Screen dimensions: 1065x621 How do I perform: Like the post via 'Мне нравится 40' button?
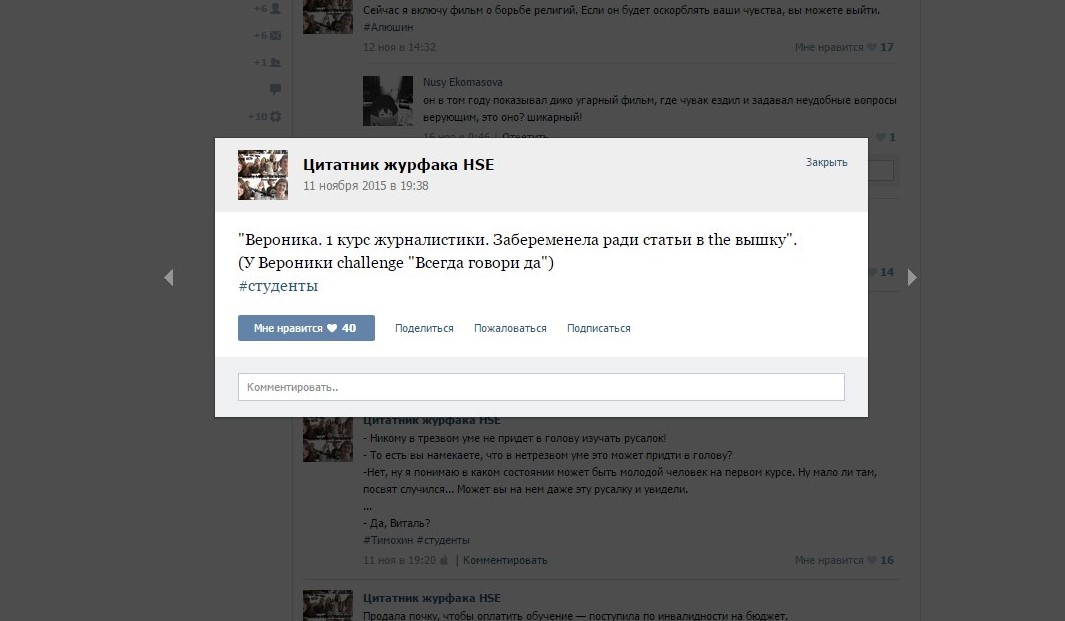[306, 328]
